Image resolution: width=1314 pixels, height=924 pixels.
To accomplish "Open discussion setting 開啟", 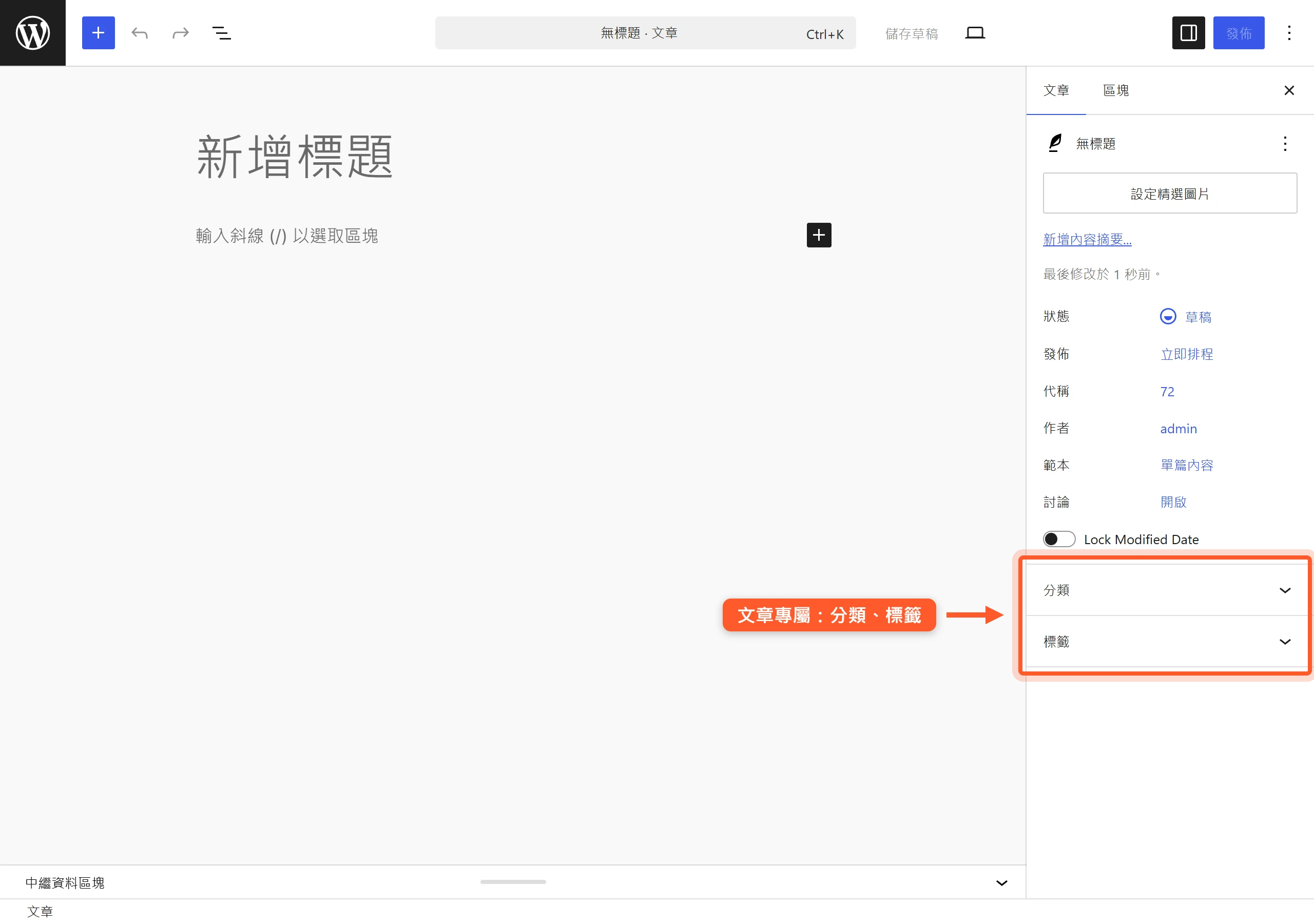I will 1173,502.
